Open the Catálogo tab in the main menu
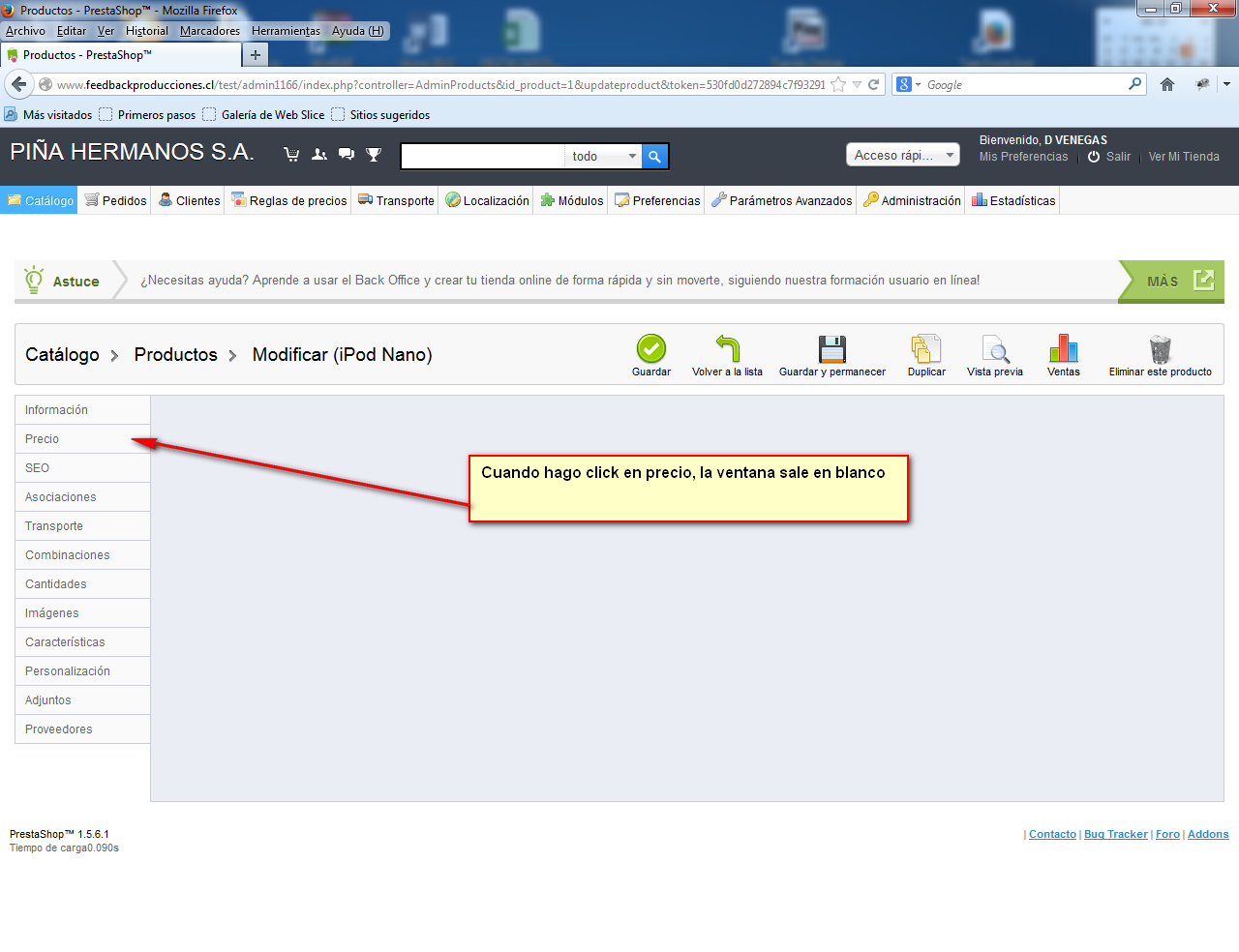Screen dimensions: 1239x952 pyautogui.click(x=40, y=200)
